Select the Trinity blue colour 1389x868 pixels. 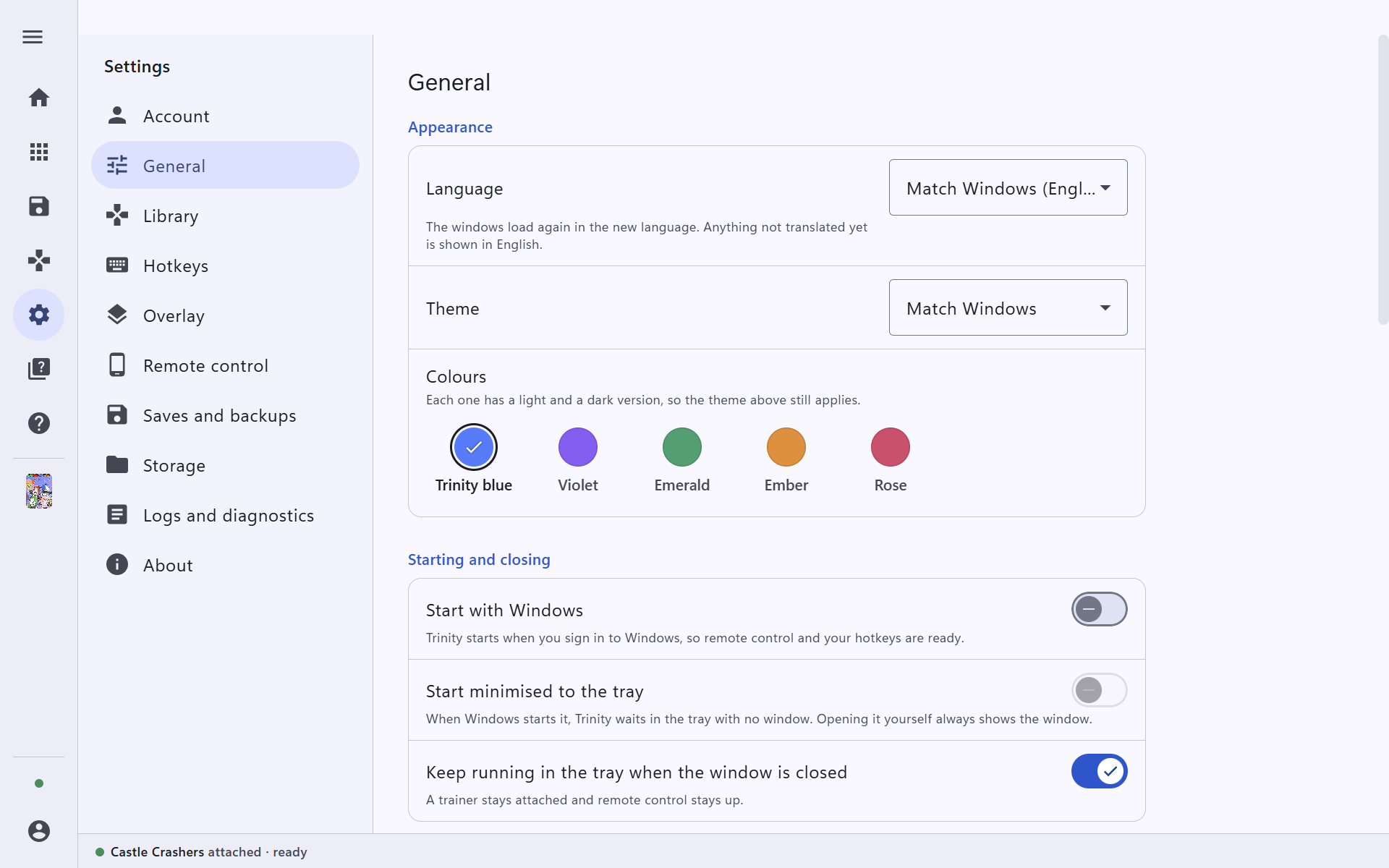474,447
